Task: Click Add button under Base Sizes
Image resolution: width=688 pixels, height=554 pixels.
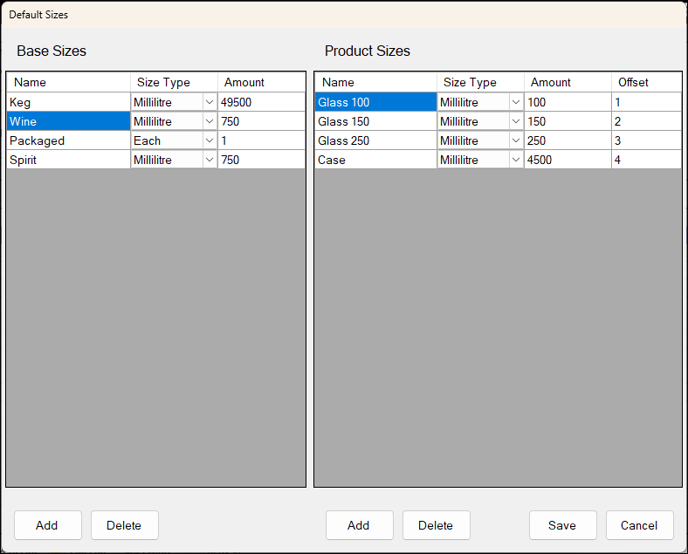Action: 47,525
